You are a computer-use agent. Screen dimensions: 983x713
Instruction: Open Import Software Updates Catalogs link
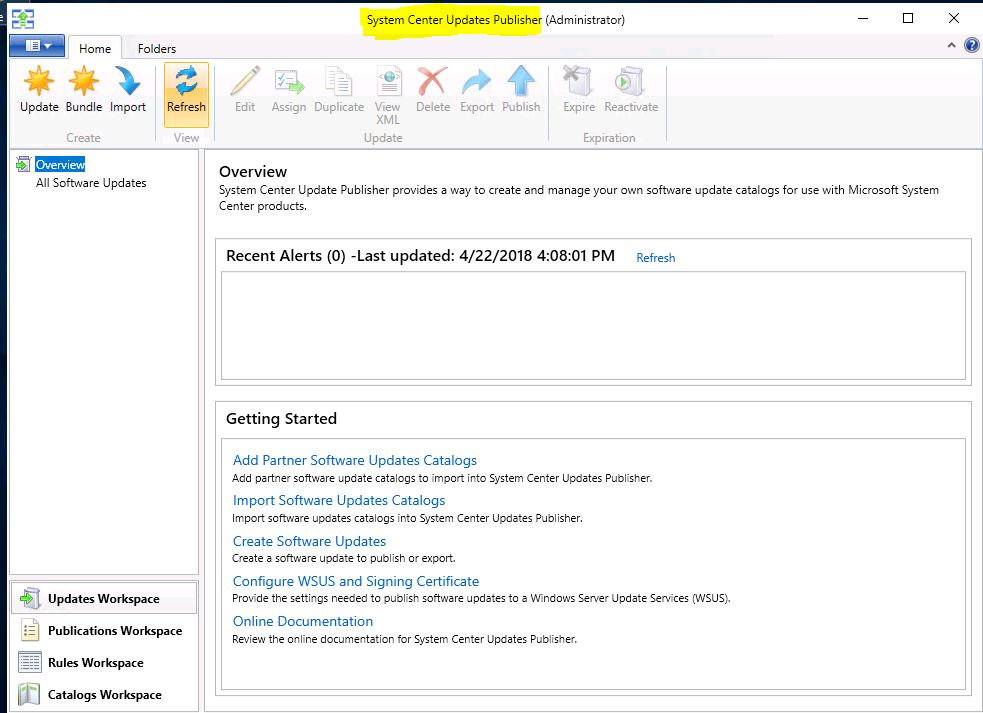click(x=339, y=500)
